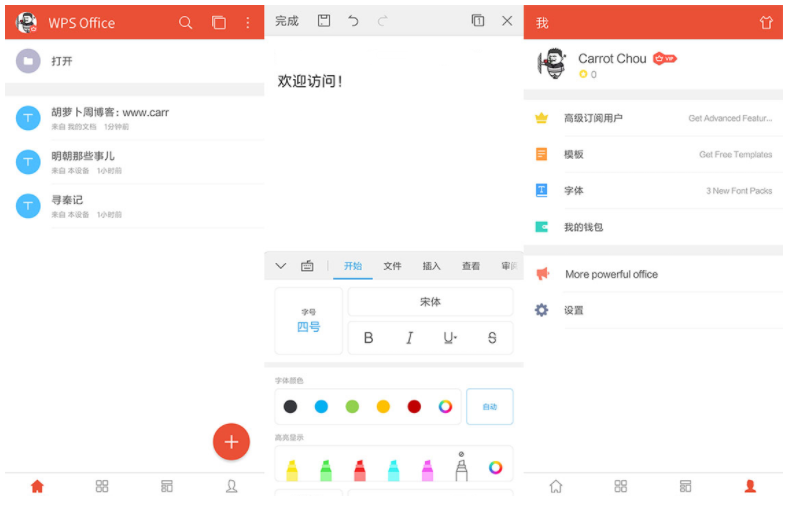Screen dimensions: 801x519
Task: Redo the last edit
Action: click(383, 20)
